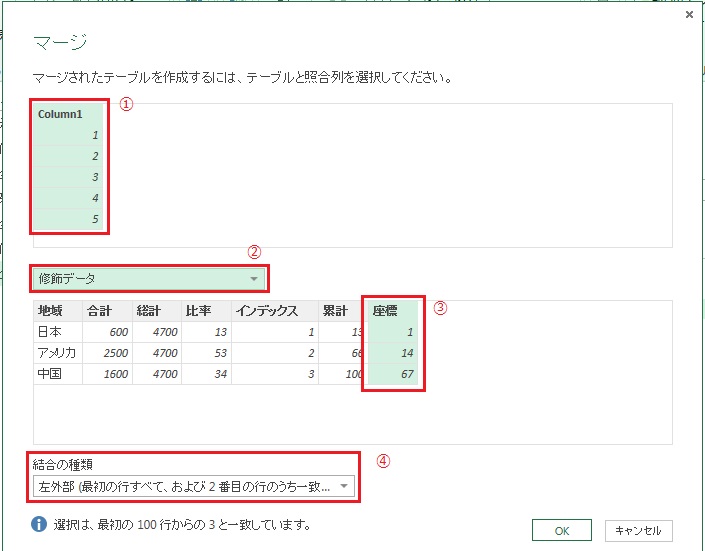This screenshot has width=705, height=551.
Task: Click the キャンセル button
Action: pos(638,531)
